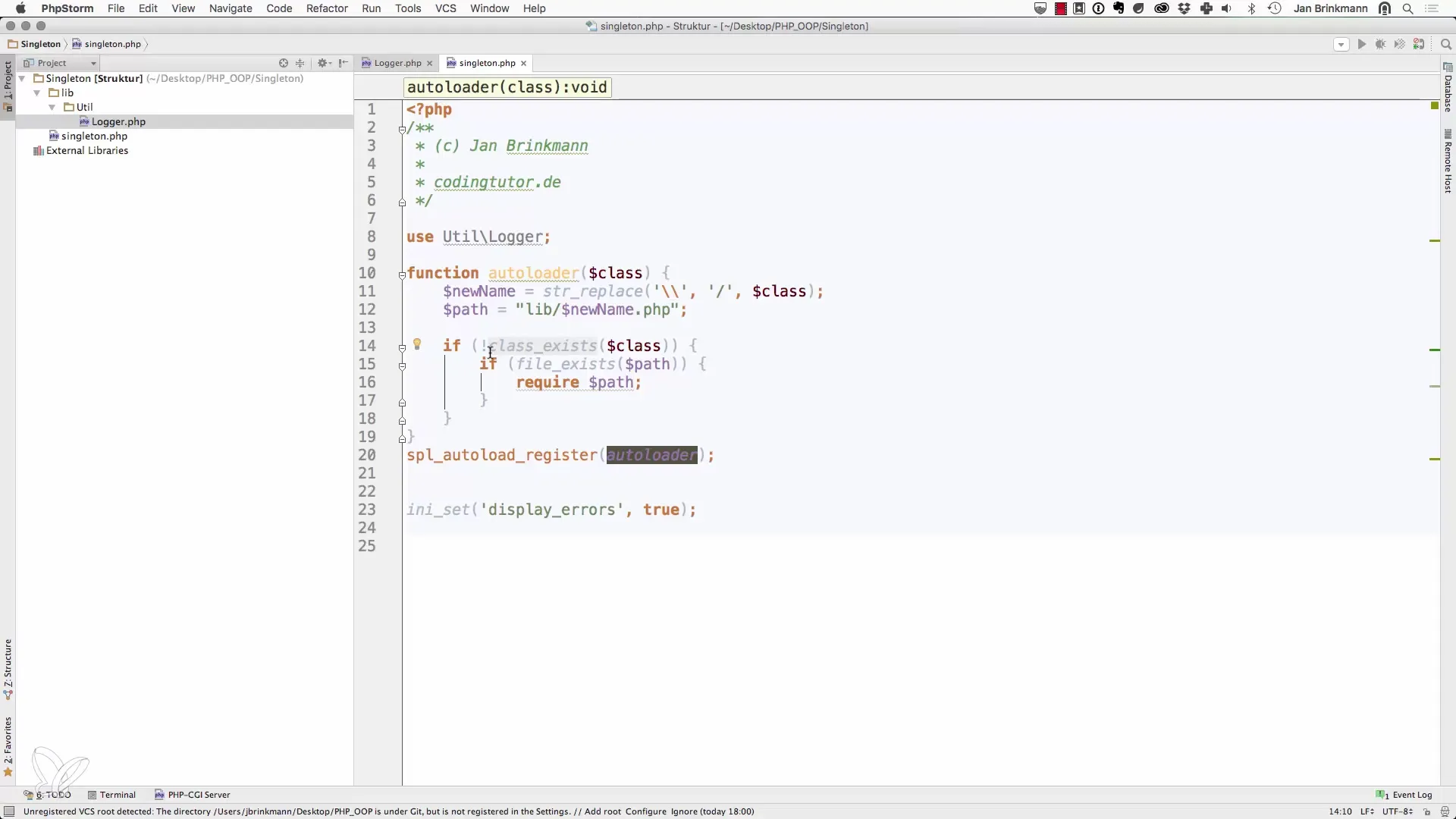The width and height of the screenshot is (1456, 819).
Task: Toggle the Listen for PHP Debug Connections icon
Action: coord(1419,44)
